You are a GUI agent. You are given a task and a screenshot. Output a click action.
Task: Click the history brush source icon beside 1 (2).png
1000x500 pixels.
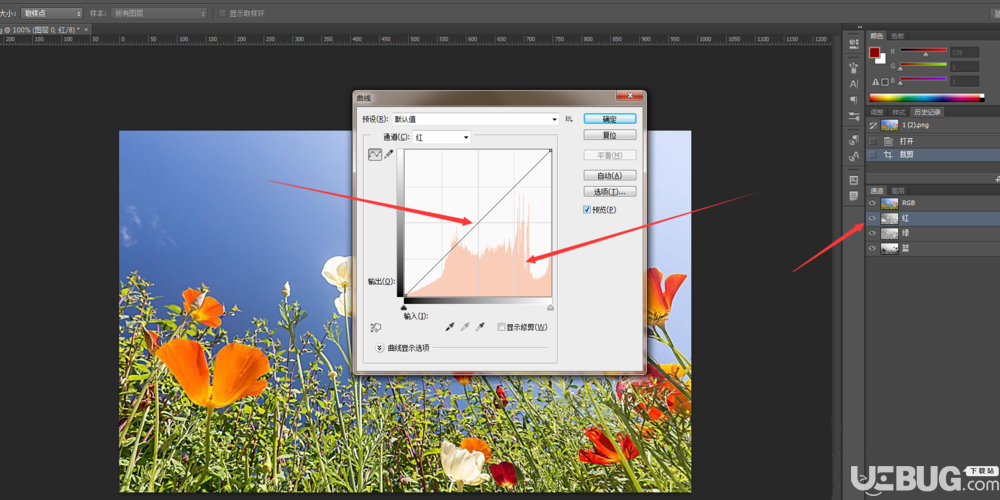(872, 126)
